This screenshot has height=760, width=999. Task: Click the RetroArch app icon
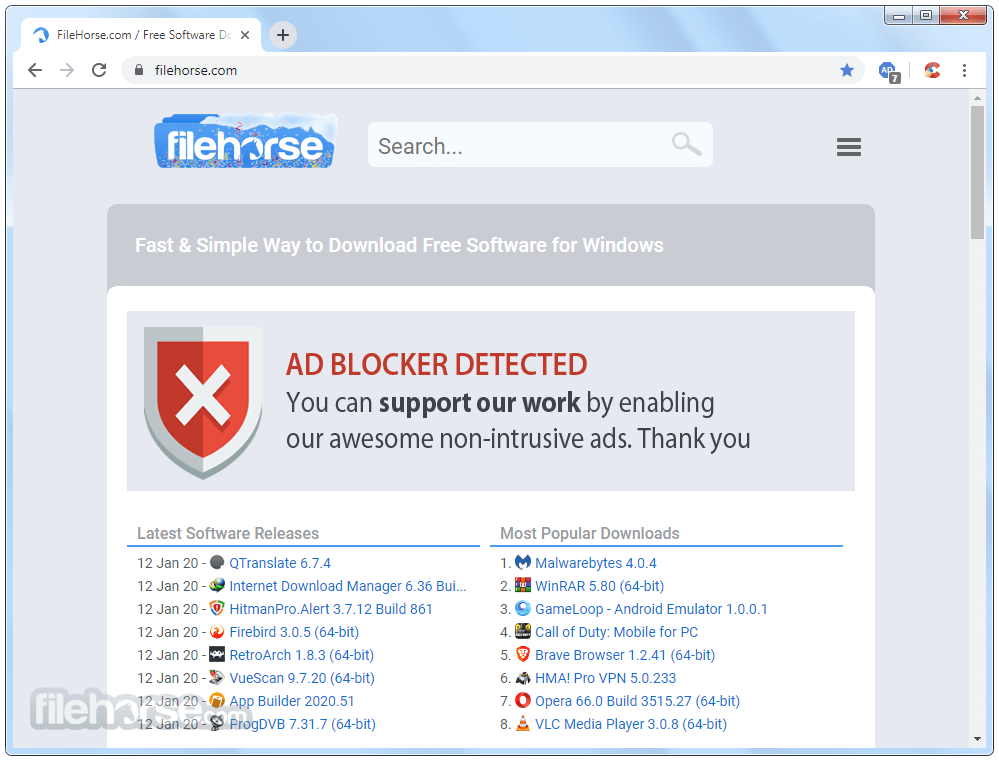point(217,654)
